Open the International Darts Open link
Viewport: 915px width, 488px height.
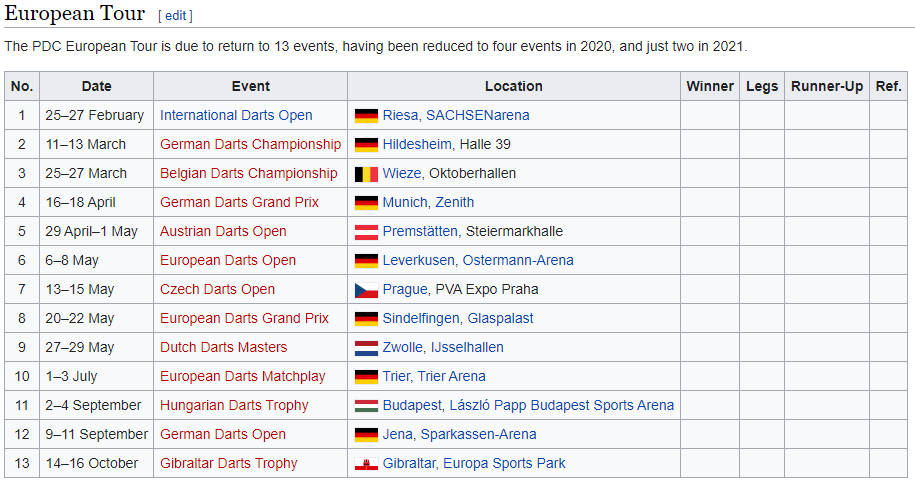236,116
